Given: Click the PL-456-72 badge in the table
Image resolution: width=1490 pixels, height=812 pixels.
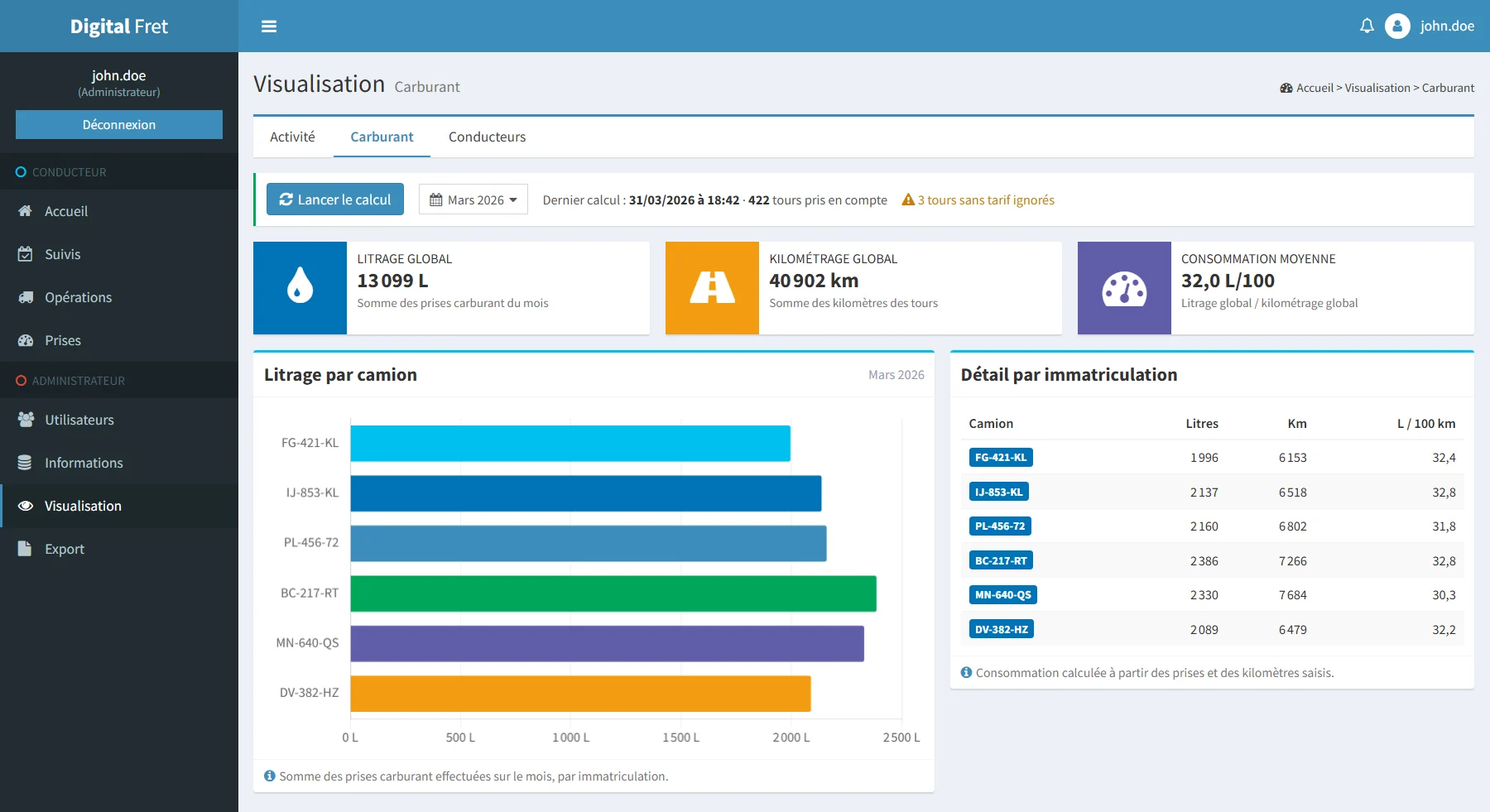Looking at the screenshot, I should [1000, 526].
